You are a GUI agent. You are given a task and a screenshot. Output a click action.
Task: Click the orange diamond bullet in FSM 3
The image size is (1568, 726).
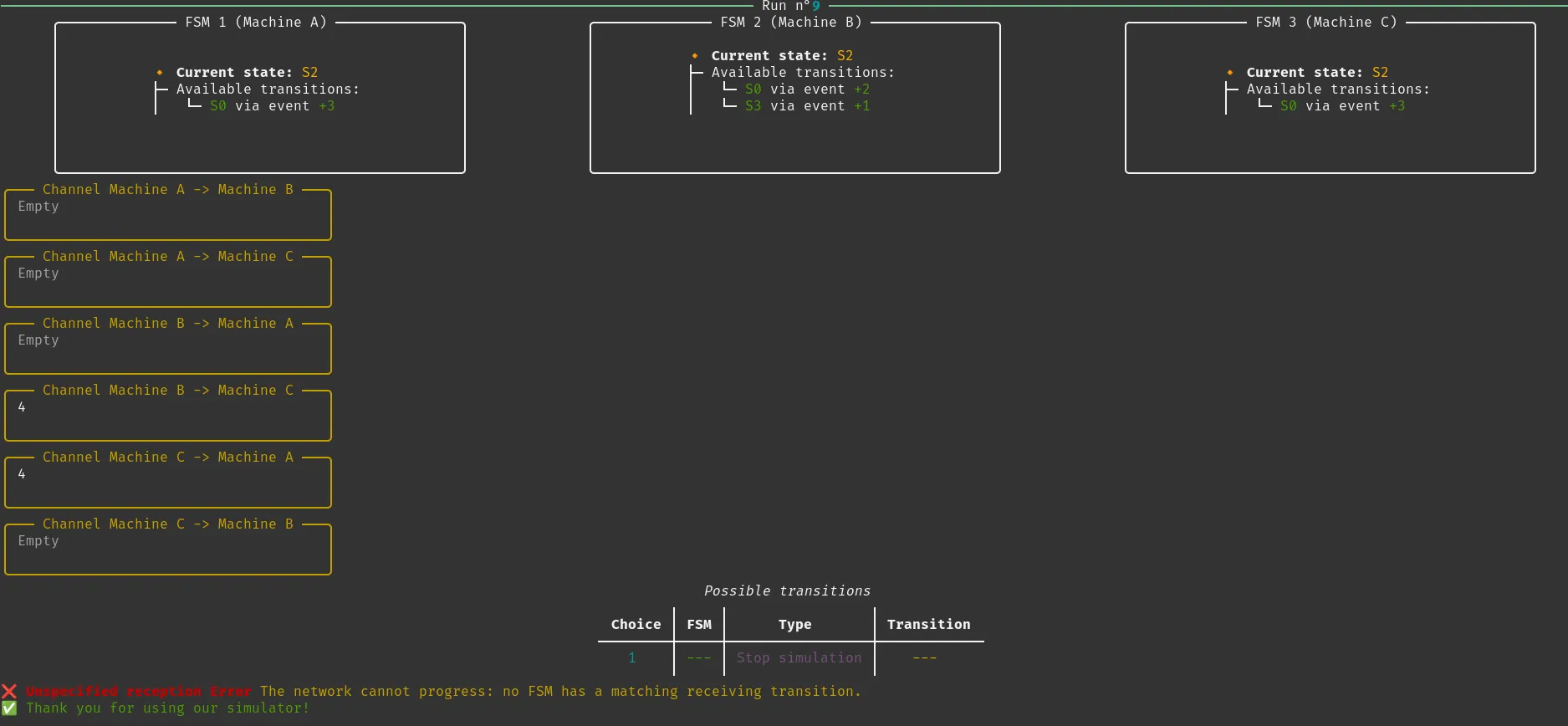(1230, 73)
